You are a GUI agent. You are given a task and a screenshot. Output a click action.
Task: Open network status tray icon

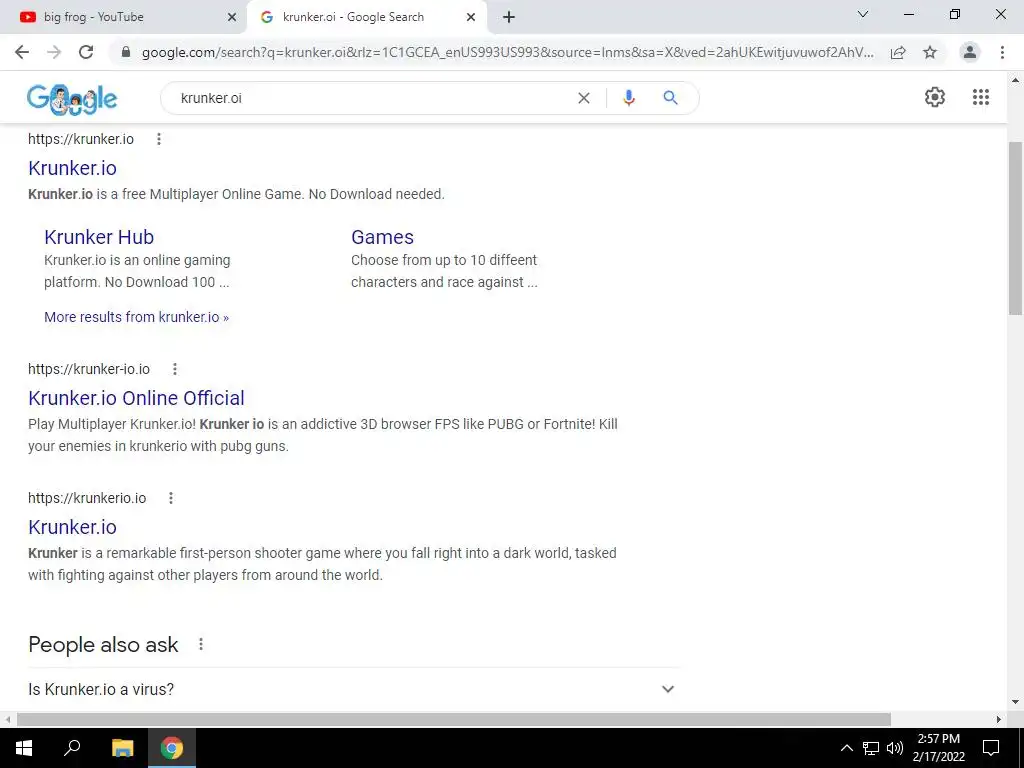(x=871, y=748)
